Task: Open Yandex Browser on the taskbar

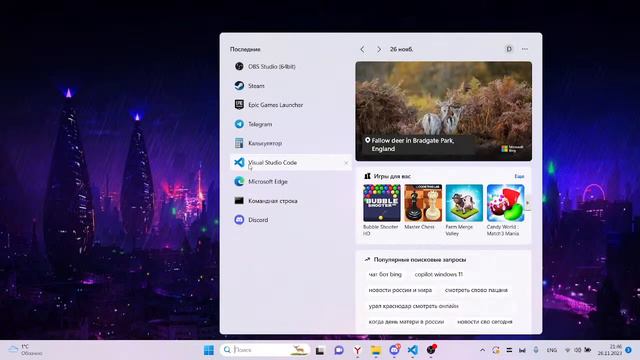Action: [x=358, y=350]
